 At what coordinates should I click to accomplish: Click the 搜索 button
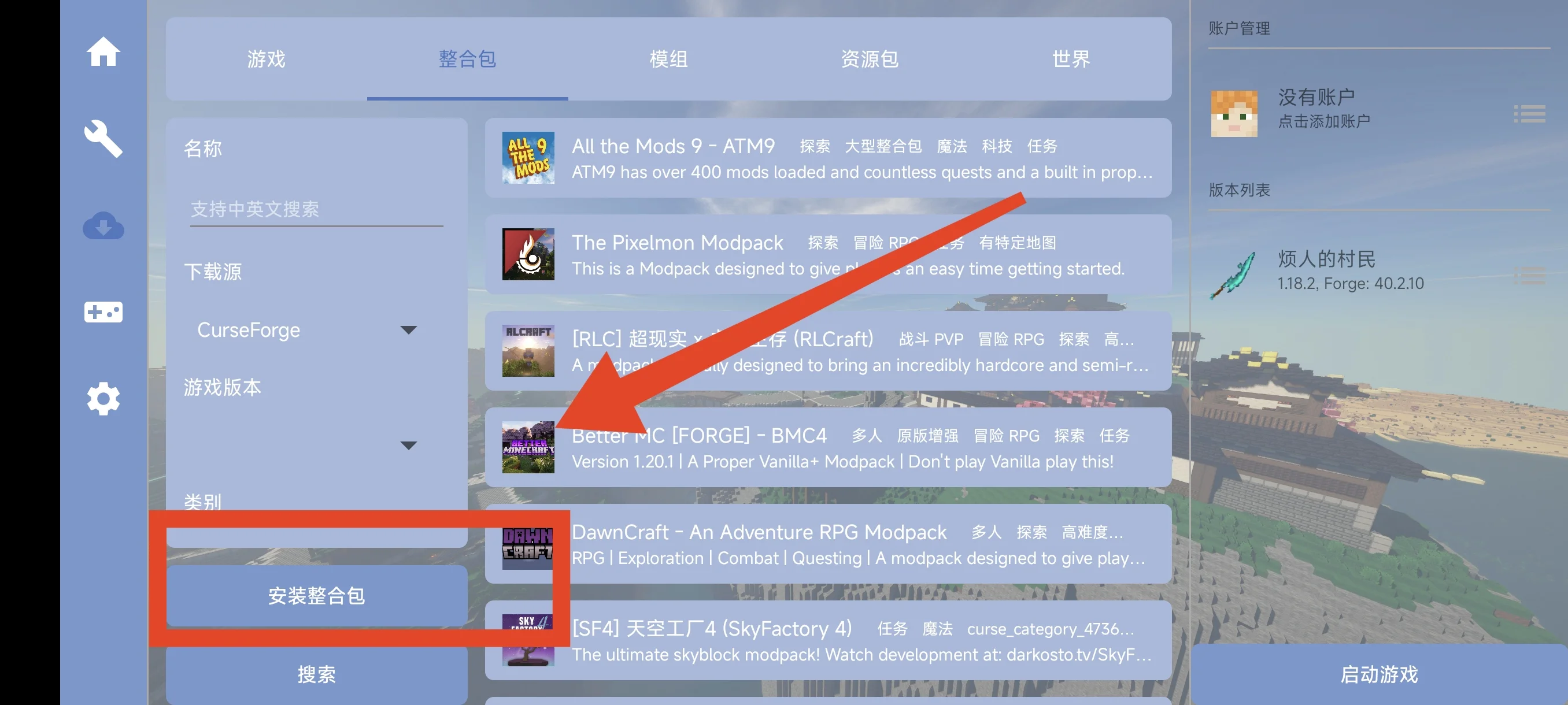(316, 674)
